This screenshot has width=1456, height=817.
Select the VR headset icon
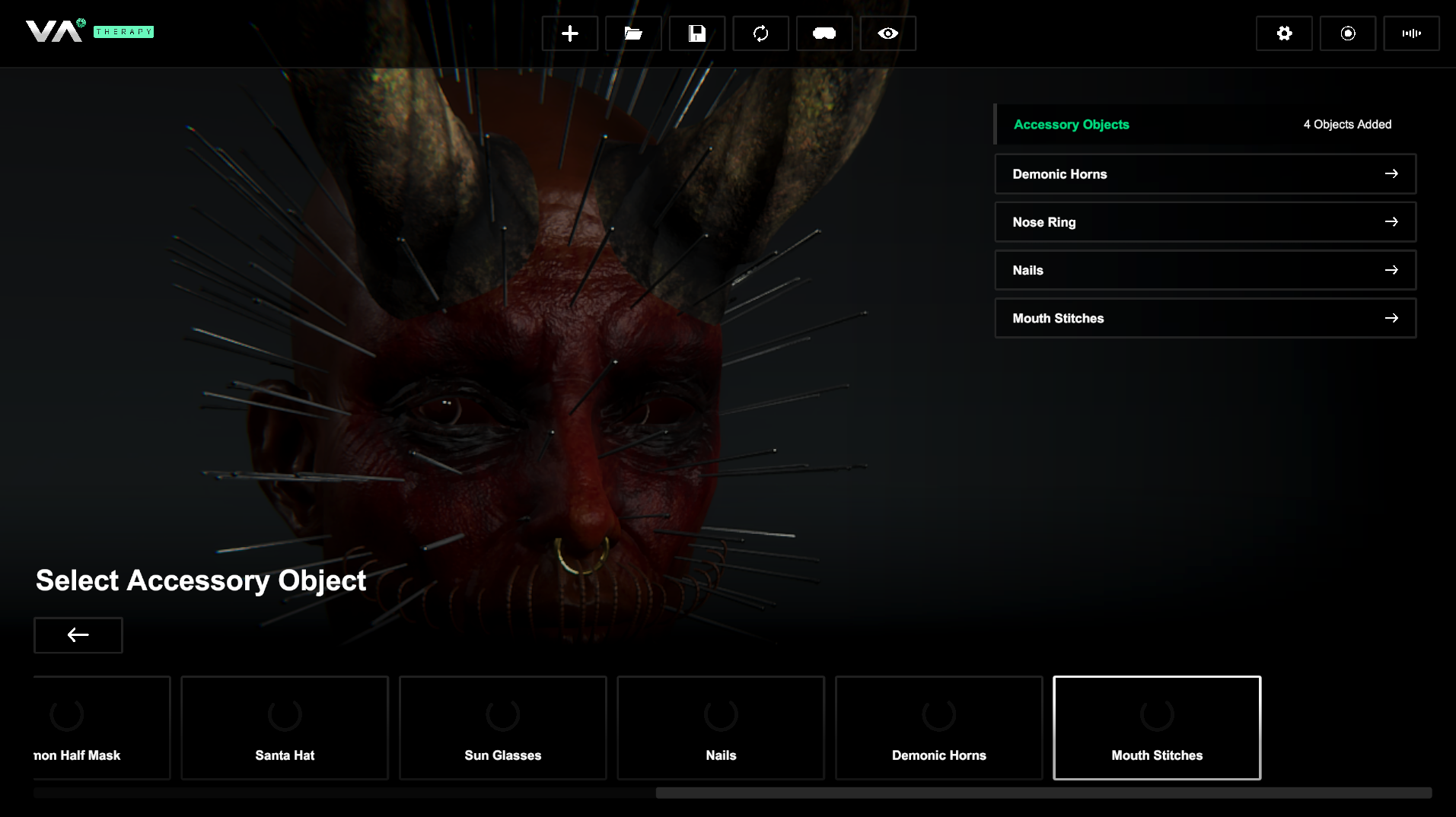824,33
